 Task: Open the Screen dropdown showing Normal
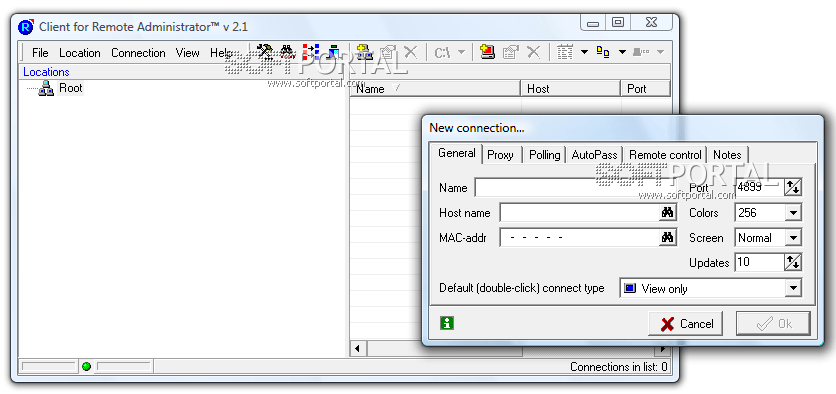793,238
